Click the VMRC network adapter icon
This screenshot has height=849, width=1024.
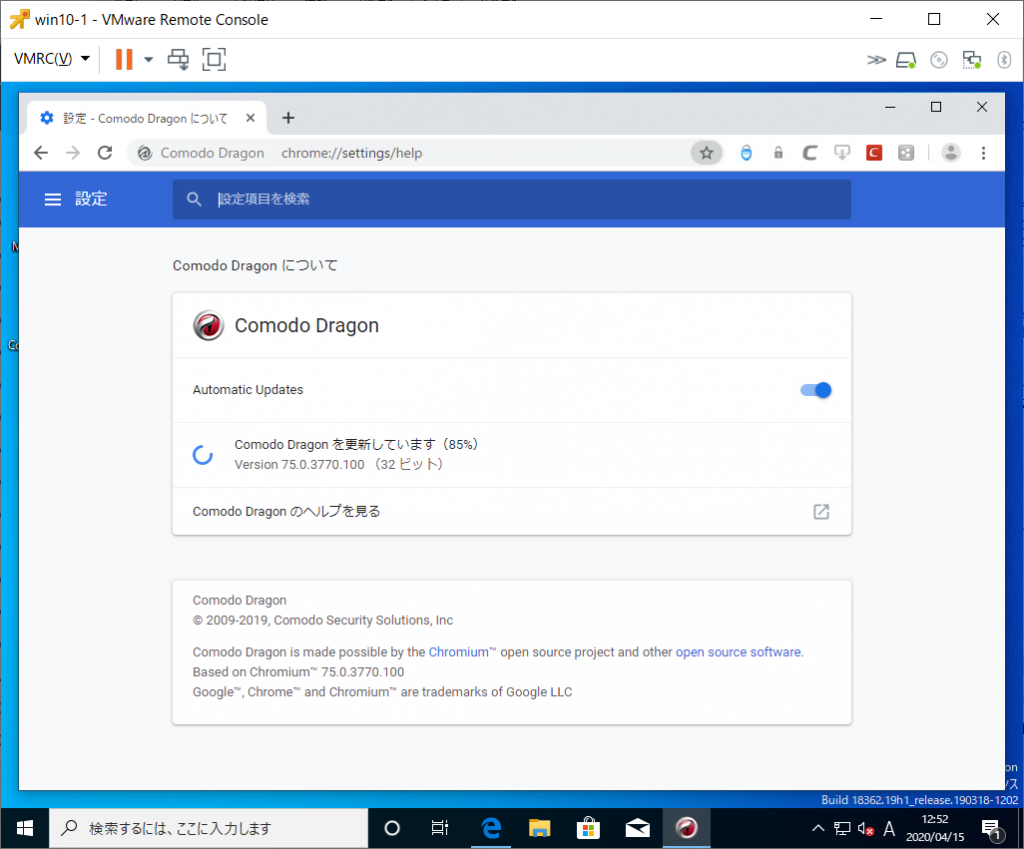point(972,60)
